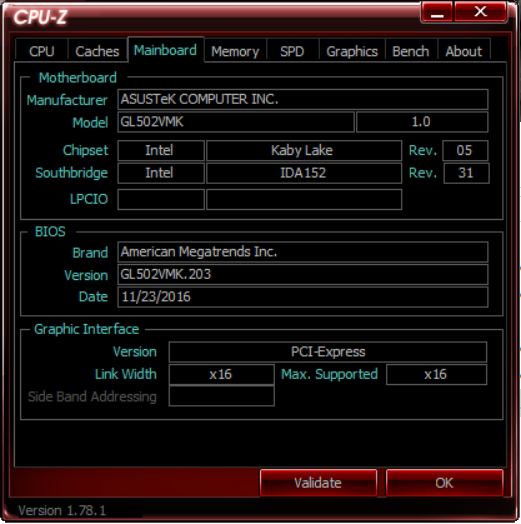Open the Bench tab

tap(411, 51)
